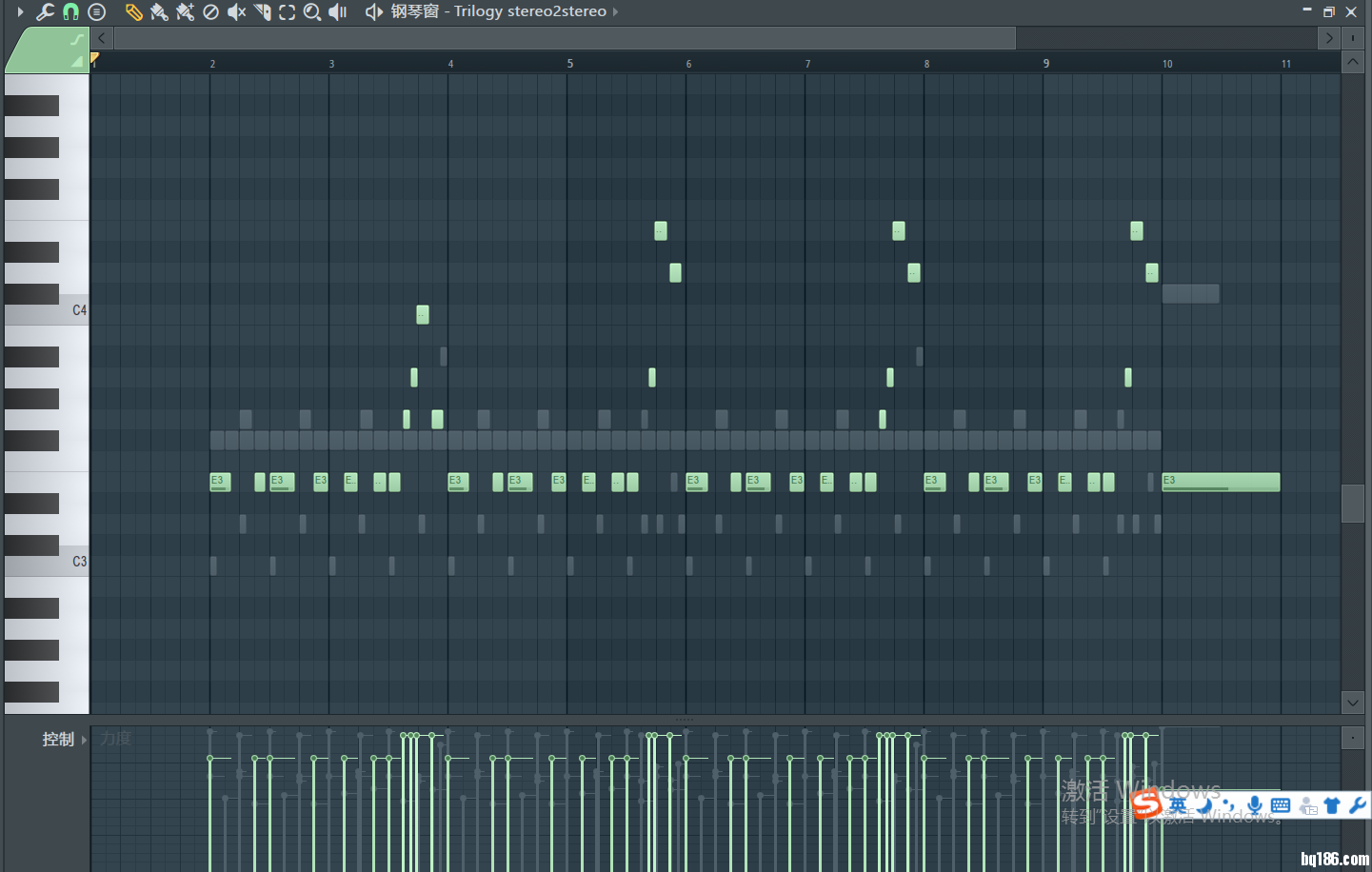The image size is (1372, 872).
Task: Select the Paint in drum mode tool
Action: [185, 12]
